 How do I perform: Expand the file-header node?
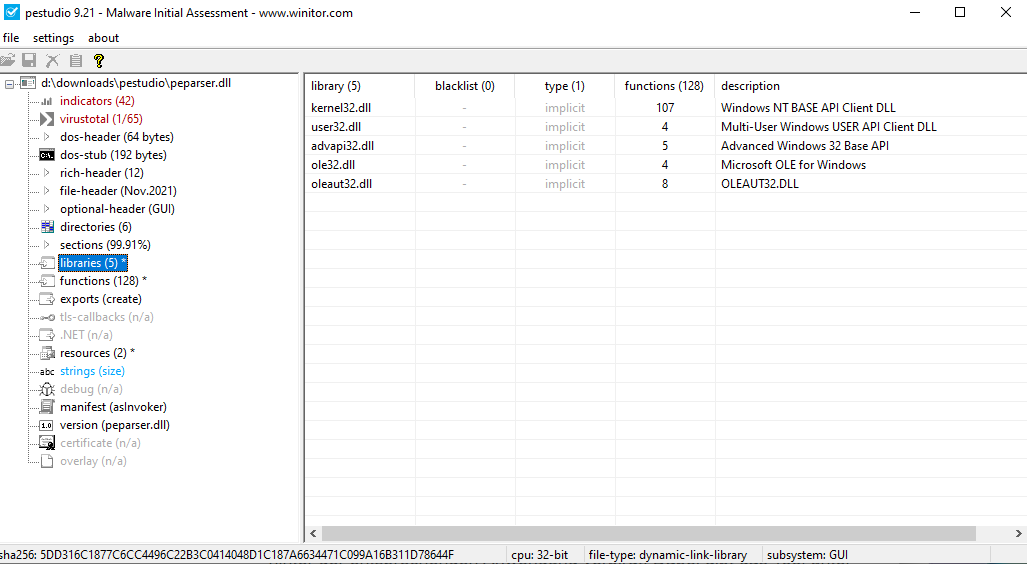pos(47,191)
